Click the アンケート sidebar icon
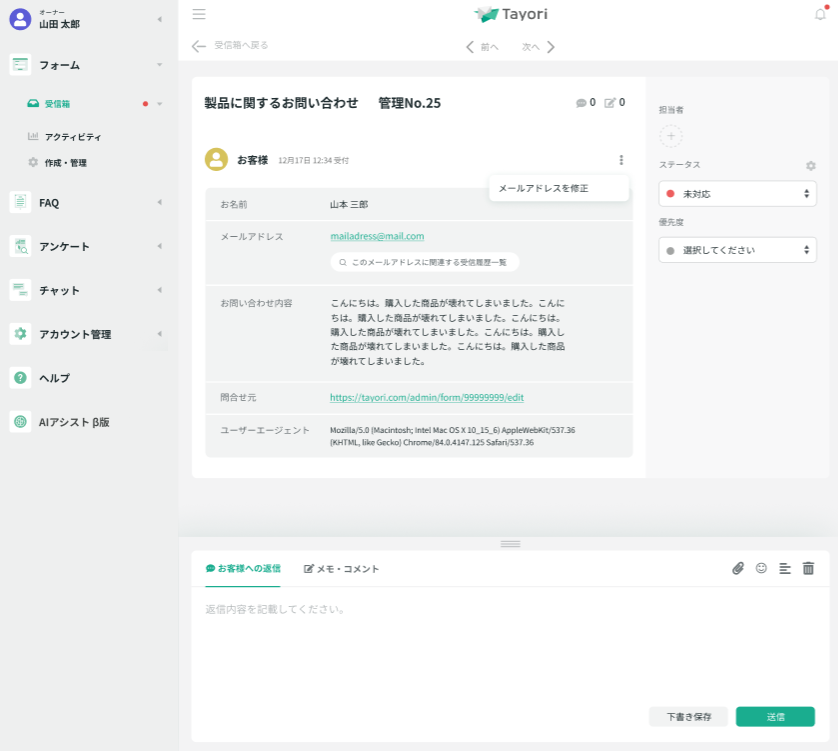 tap(20, 246)
